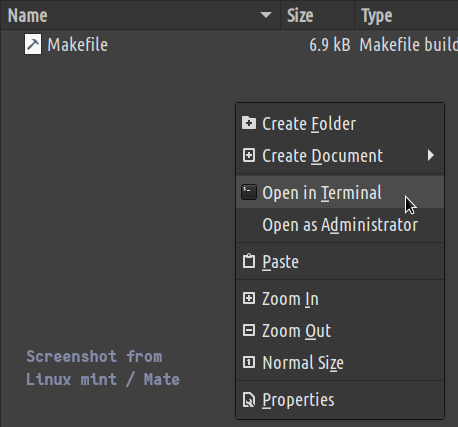Select Open in Terminal
Viewport: 458px width, 427px height.
(340, 192)
